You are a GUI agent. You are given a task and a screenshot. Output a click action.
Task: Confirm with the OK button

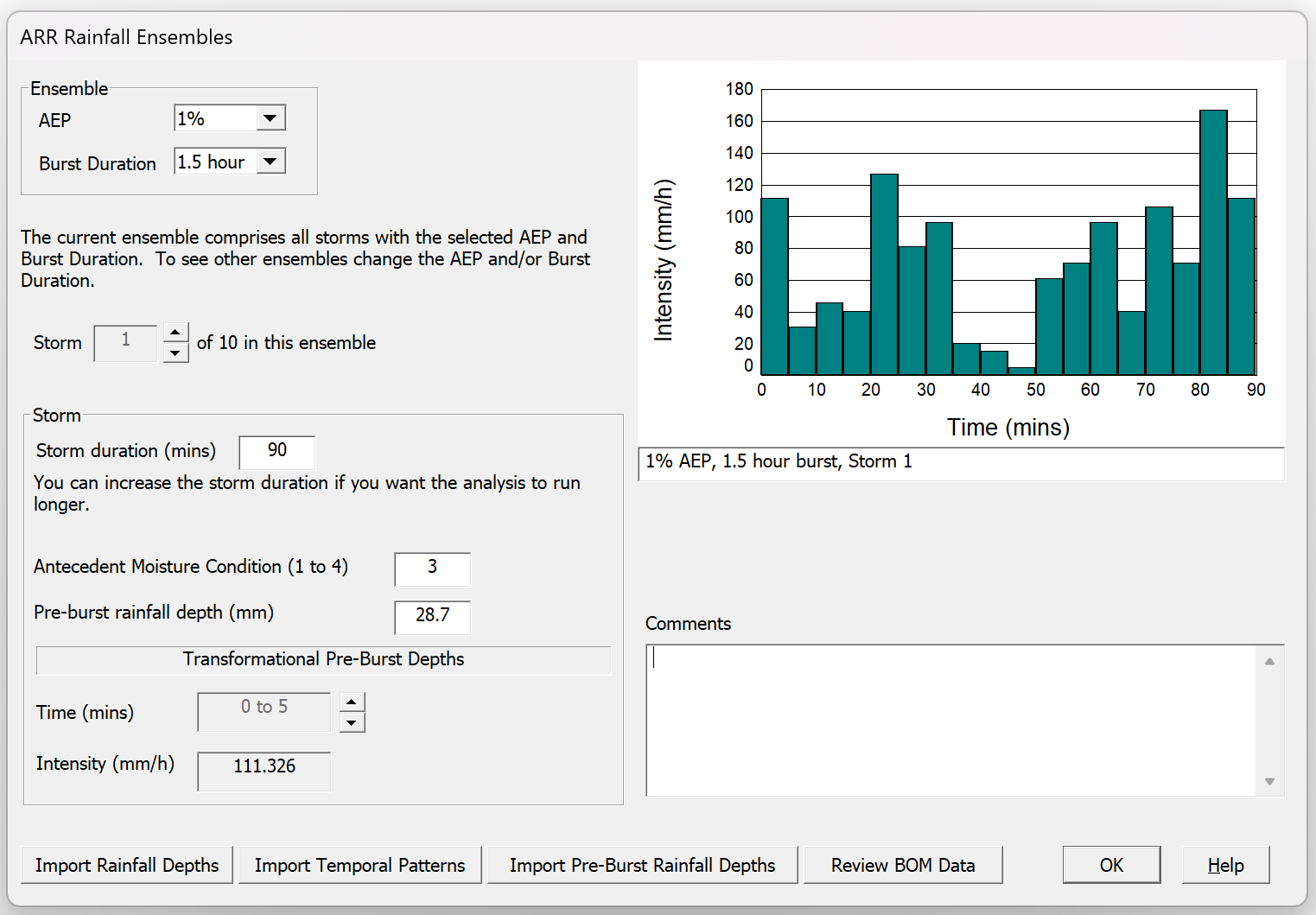(x=1111, y=866)
